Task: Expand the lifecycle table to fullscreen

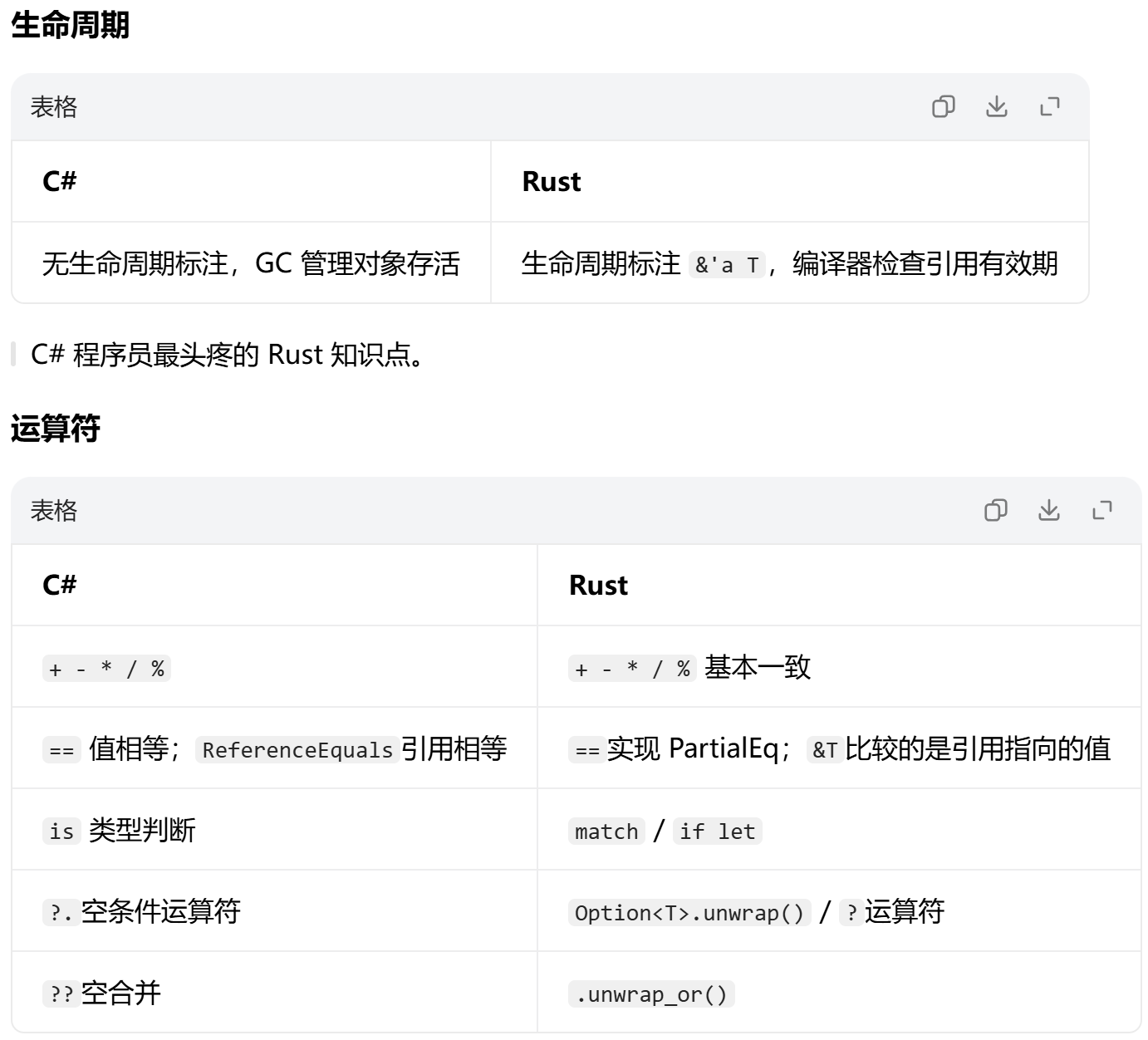Action: tap(1050, 106)
